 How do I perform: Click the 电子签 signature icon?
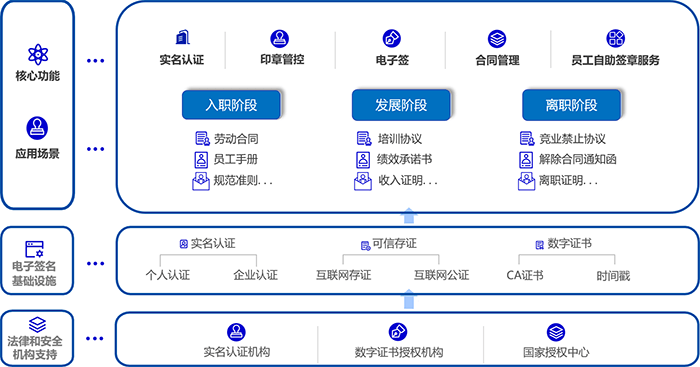[x=392, y=39]
